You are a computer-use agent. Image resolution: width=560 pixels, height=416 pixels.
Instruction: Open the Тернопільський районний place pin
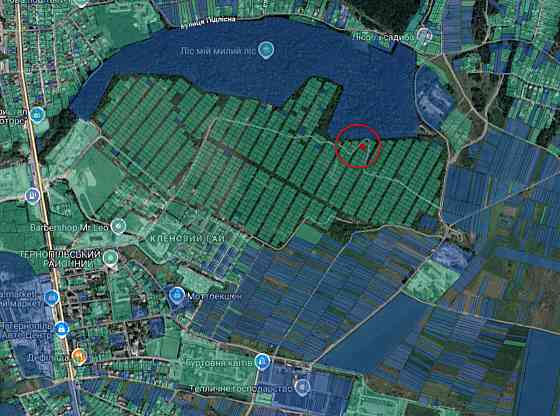click(110, 257)
